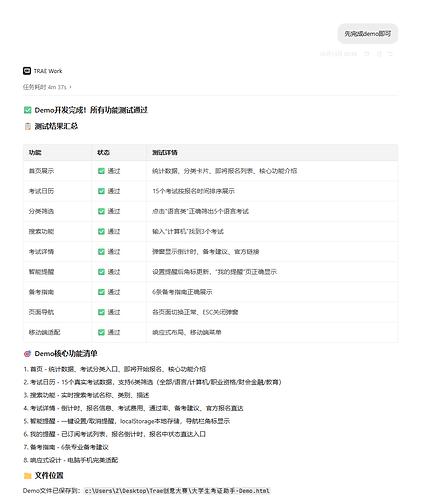
Task: Copy the user message with the copy icon
Action: pyautogui.click(x=366, y=54)
